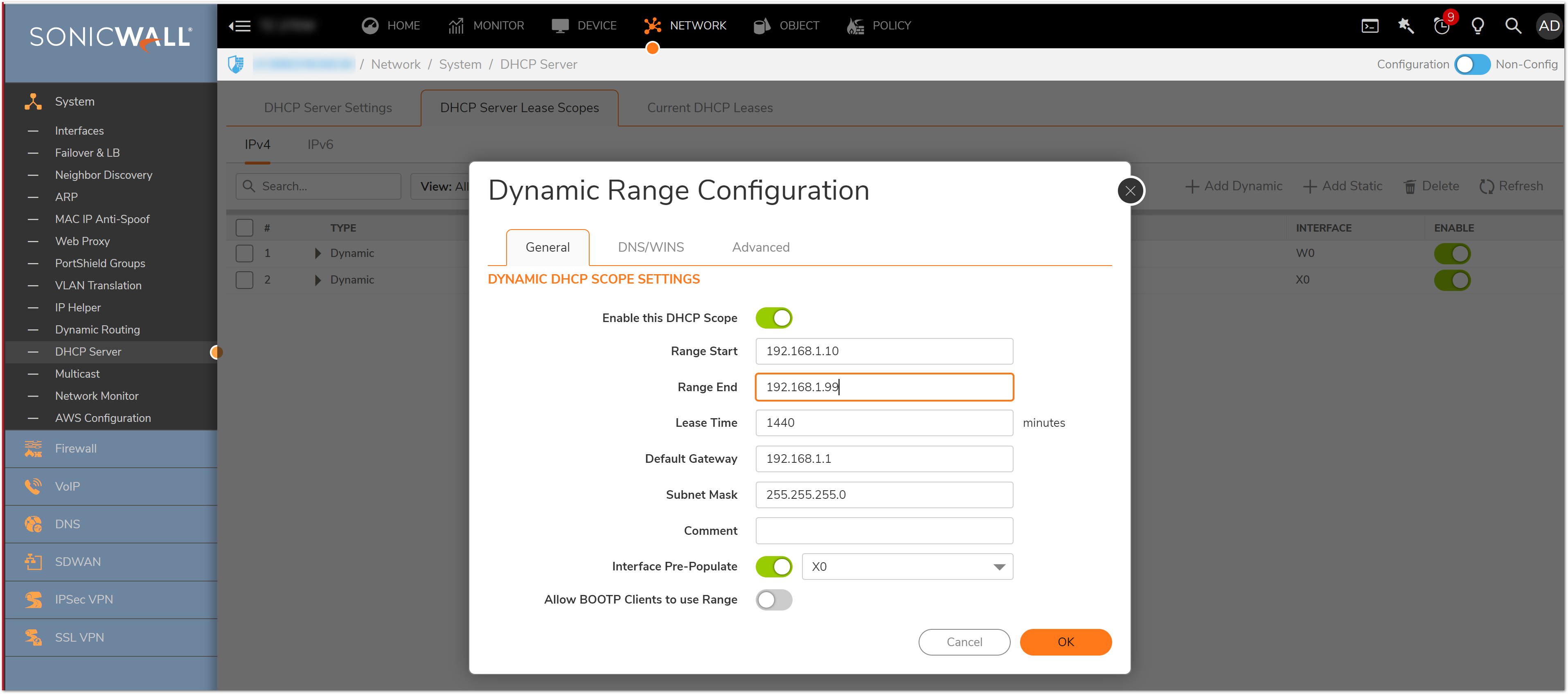Click Add Static button
This screenshot has height=694, width=1568.
[x=1342, y=186]
